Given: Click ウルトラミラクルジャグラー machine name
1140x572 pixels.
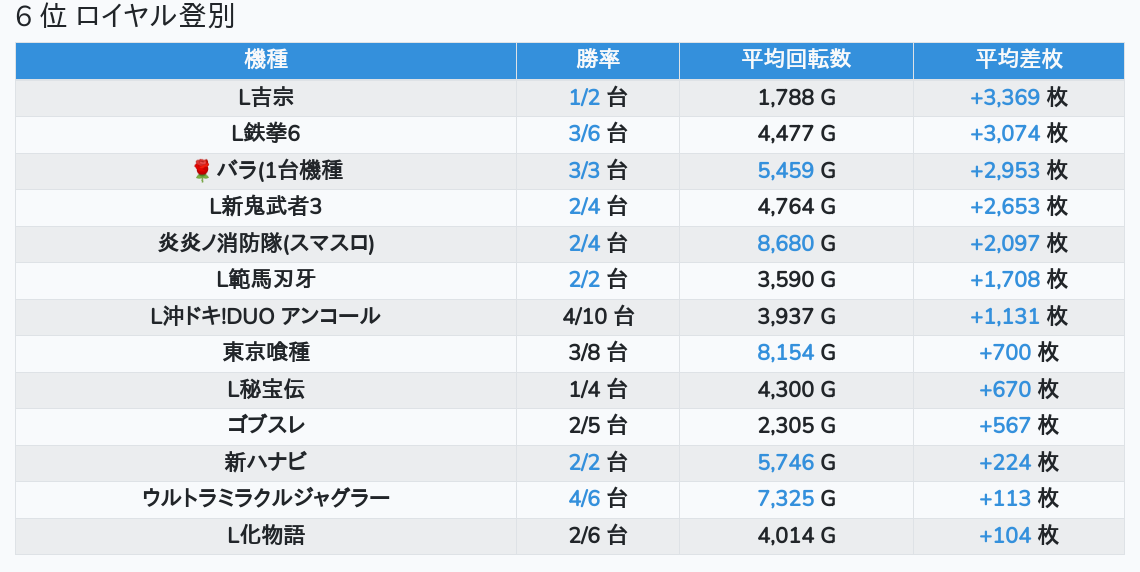Looking at the screenshot, I should (x=266, y=499).
